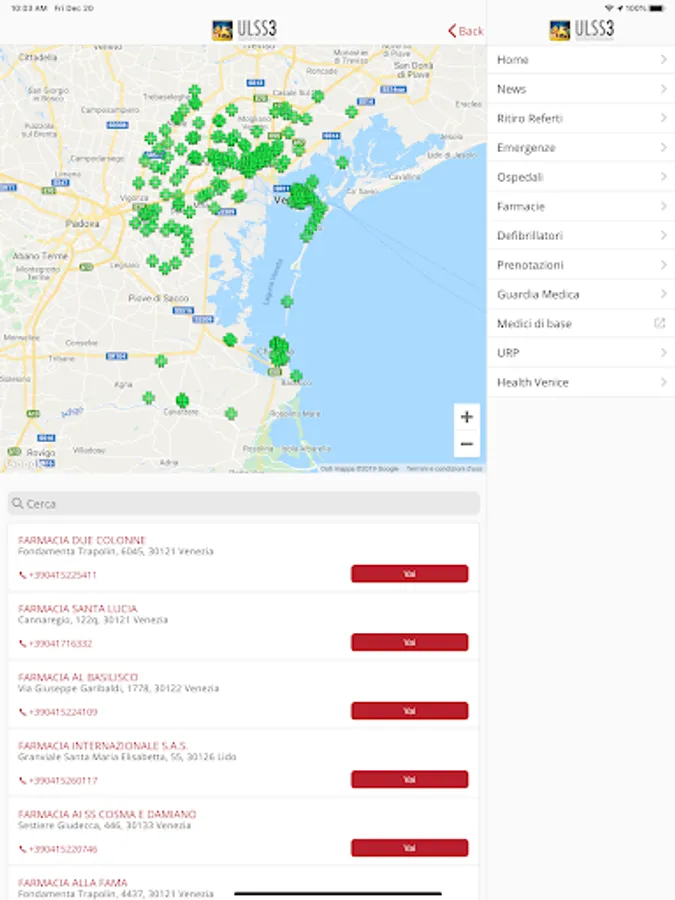The height and width of the screenshot is (900, 675).
Task: Open the Emergenze menu item
Action: pyautogui.click(x=581, y=148)
